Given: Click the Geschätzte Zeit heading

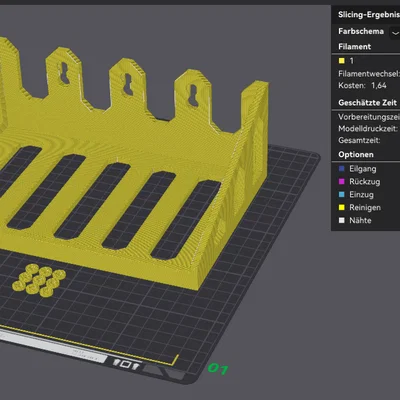Looking at the screenshot, I should point(367,103).
